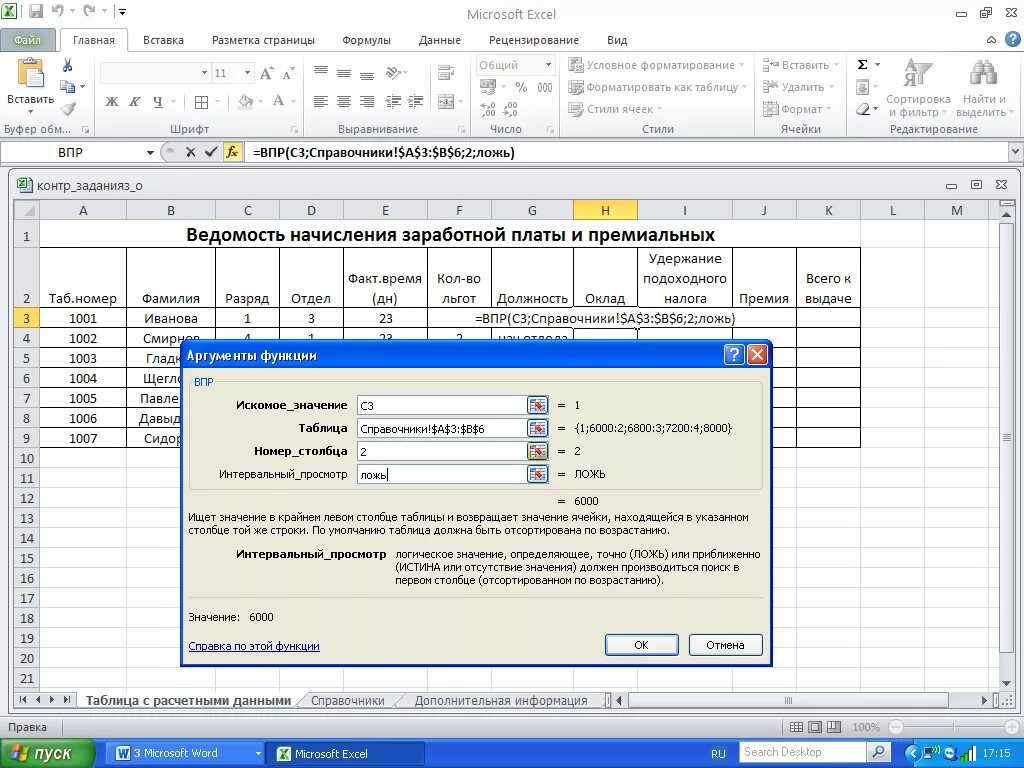
Task: Click the Номер_столбца input field
Action: [x=441, y=451]
